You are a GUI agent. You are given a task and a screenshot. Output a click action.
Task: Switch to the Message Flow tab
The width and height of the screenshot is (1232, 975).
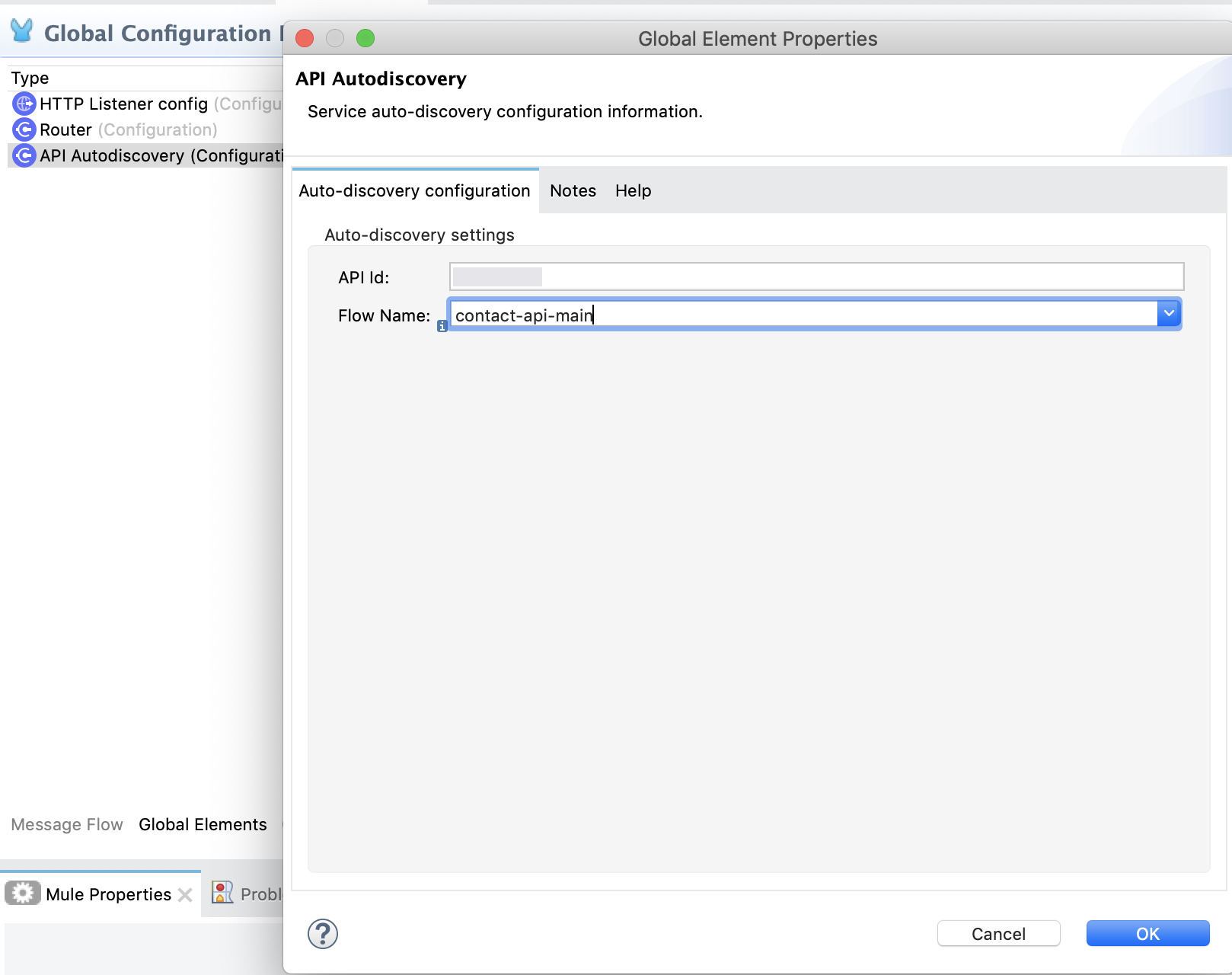[67, 824]
